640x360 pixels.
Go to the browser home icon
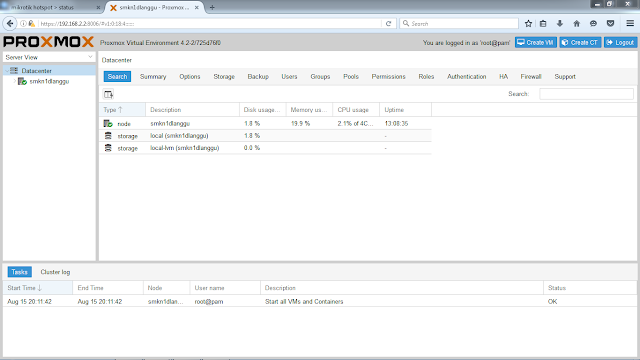pyautogui.click(x=576, y=24)
